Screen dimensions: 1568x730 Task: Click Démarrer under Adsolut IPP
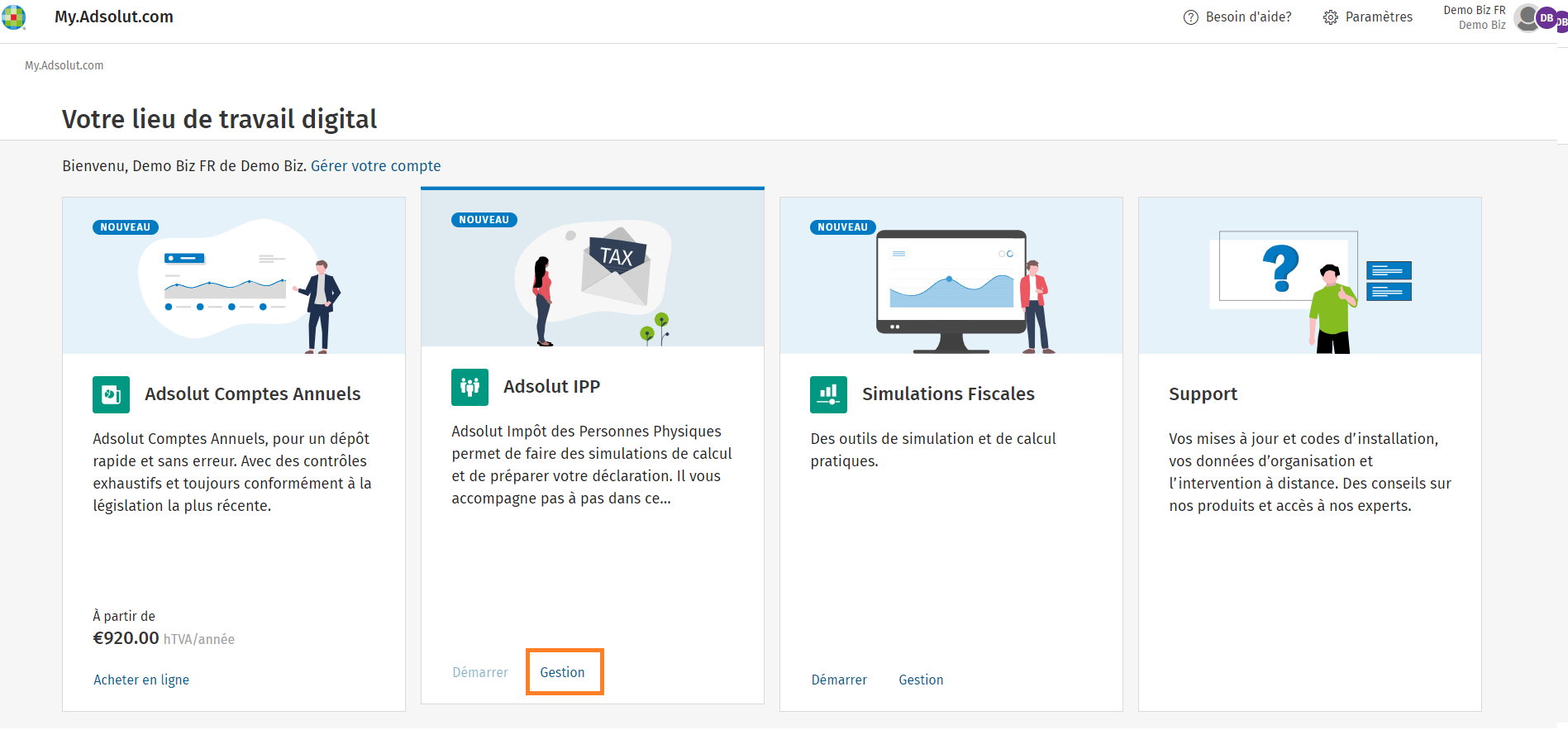[480, 672]
